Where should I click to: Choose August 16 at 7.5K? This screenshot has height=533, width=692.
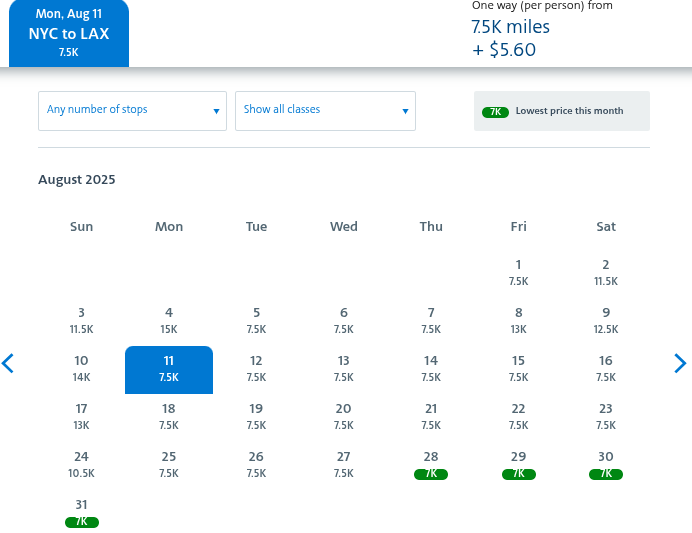[606, 370]
